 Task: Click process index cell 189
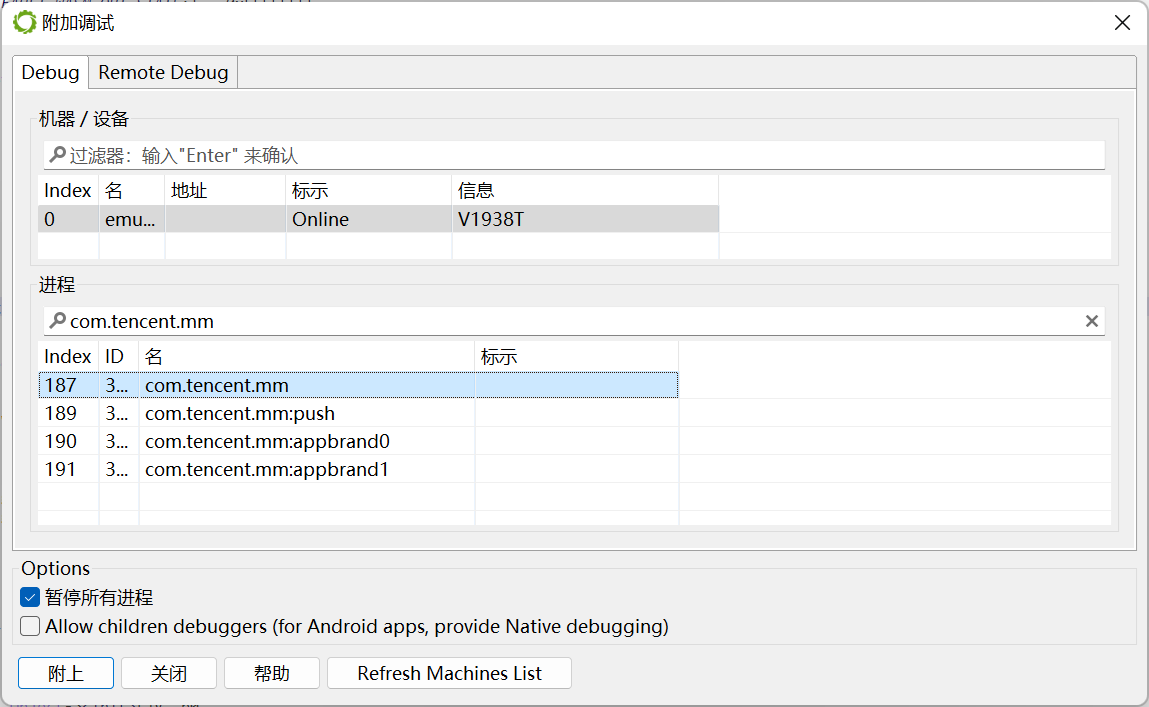[68, 413]
